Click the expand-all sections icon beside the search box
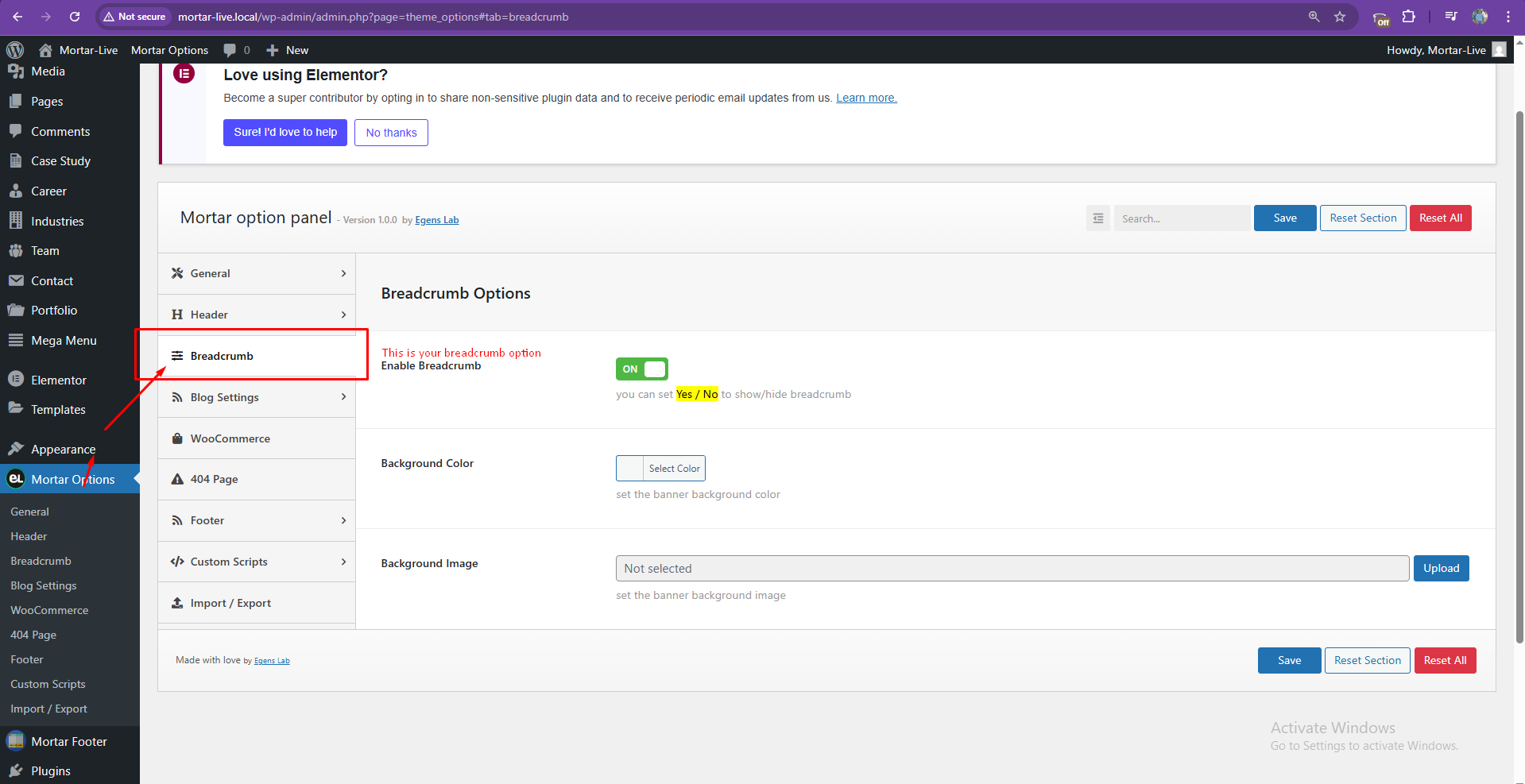The image size is (1525, 784). 1098,218
